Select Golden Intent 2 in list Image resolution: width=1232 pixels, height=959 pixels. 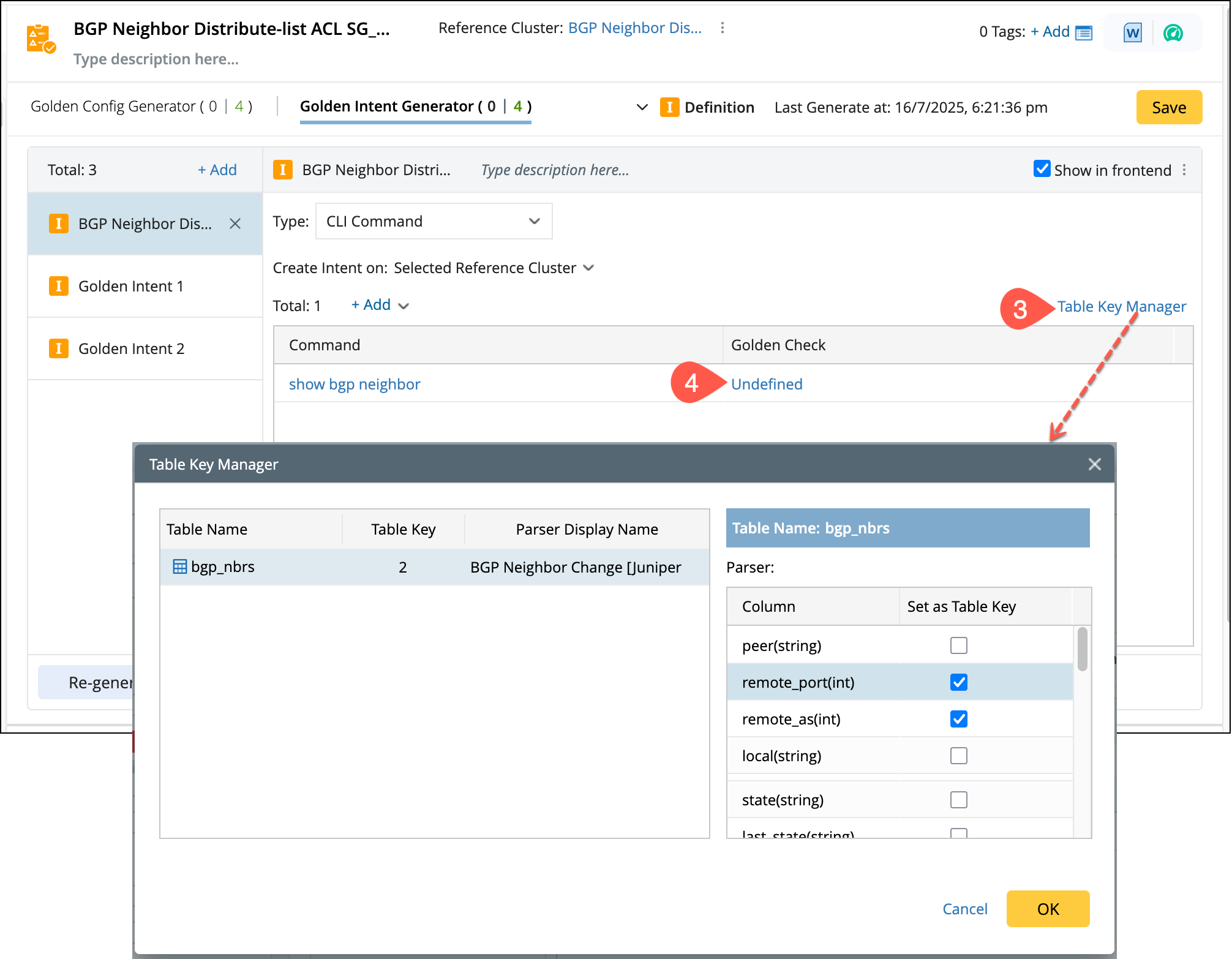pos(131,348)
